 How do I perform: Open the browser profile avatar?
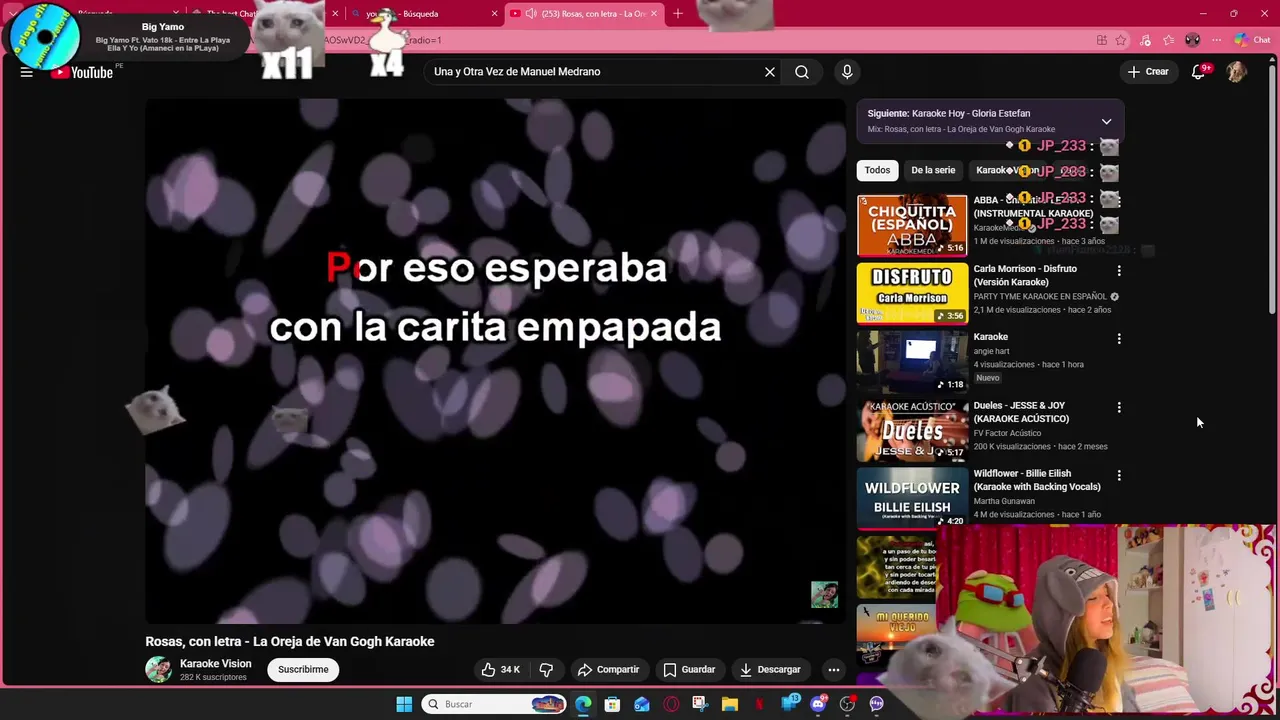click(1192, 40)
